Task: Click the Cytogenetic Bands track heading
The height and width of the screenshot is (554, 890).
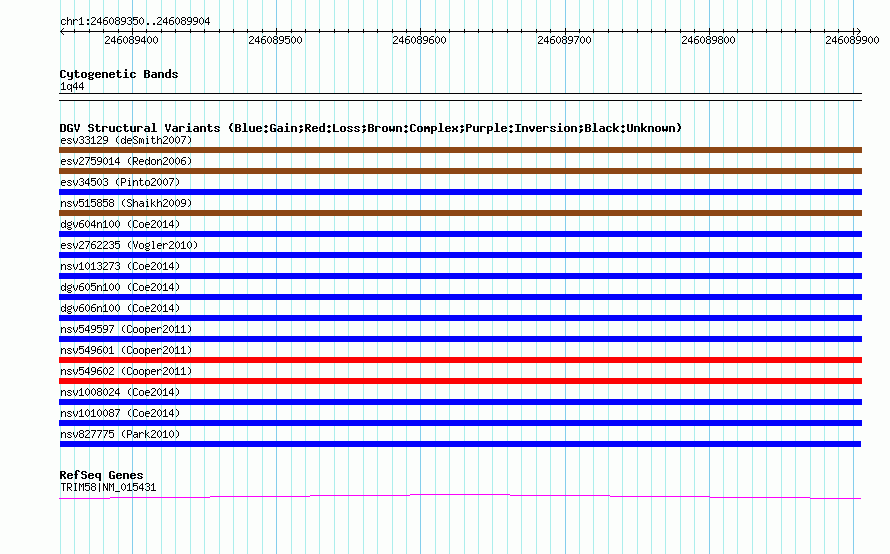Action: point(119,74)
